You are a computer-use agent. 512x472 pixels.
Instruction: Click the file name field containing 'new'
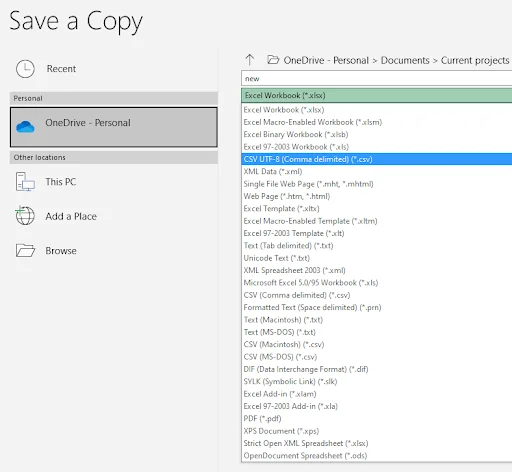click(x=377, y=79)
